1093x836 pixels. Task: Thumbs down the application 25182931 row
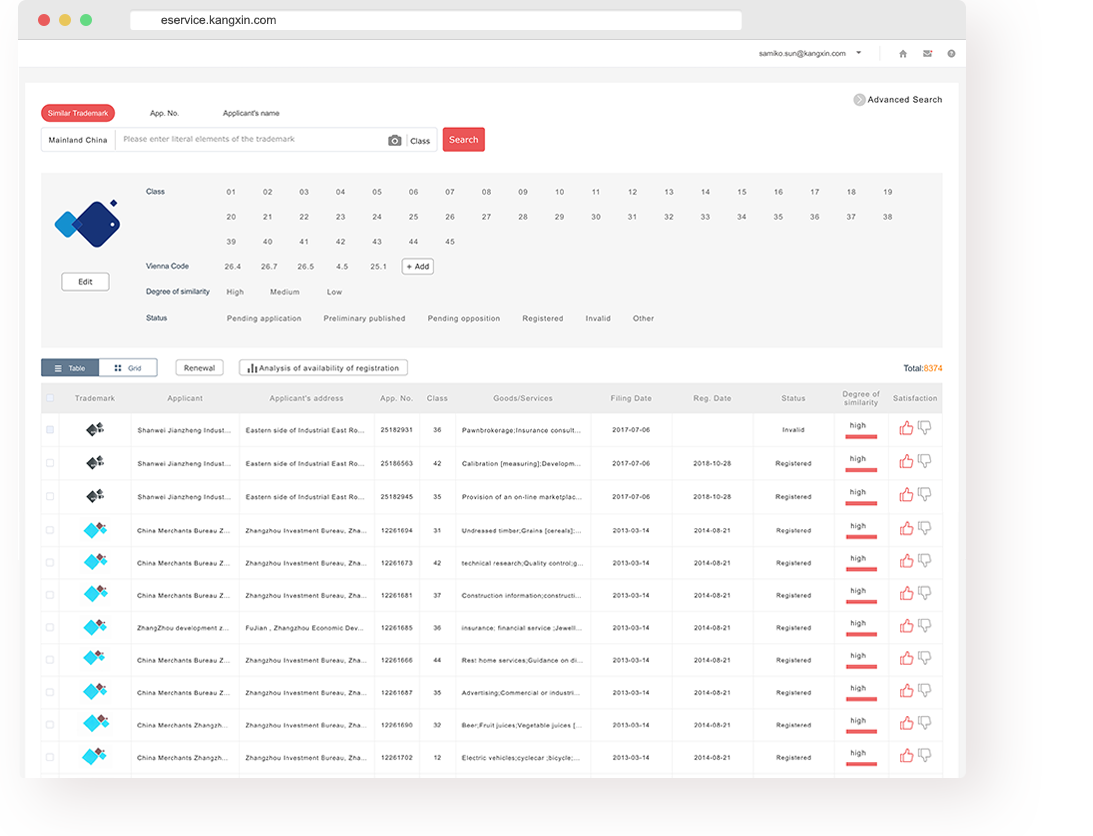(x=924, y=428)
